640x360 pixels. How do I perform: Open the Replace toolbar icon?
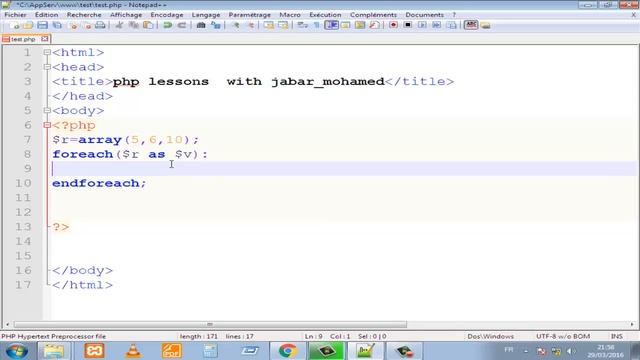pyautogui.click(x=216, y=25)
